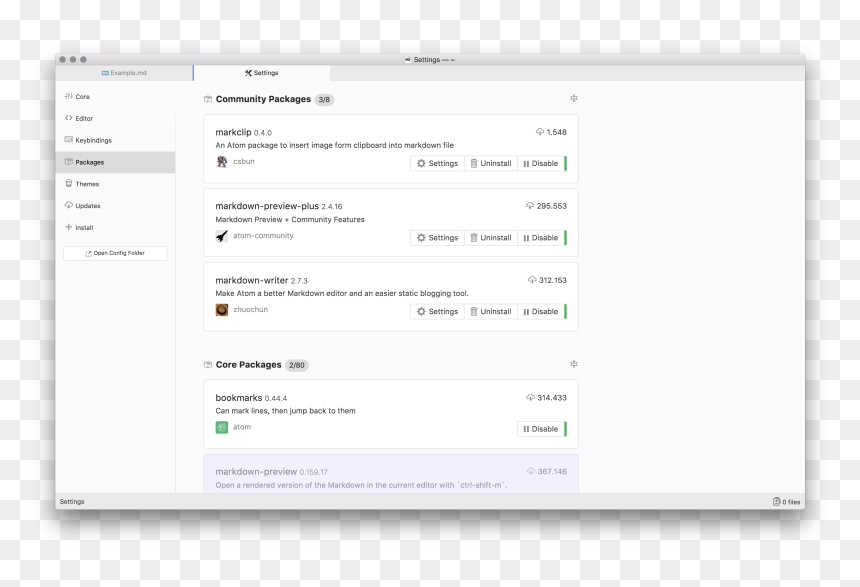This screenshot has height=587, width=860.
Task: Open the bookmarks package title
Action: [x=239, y=398]
